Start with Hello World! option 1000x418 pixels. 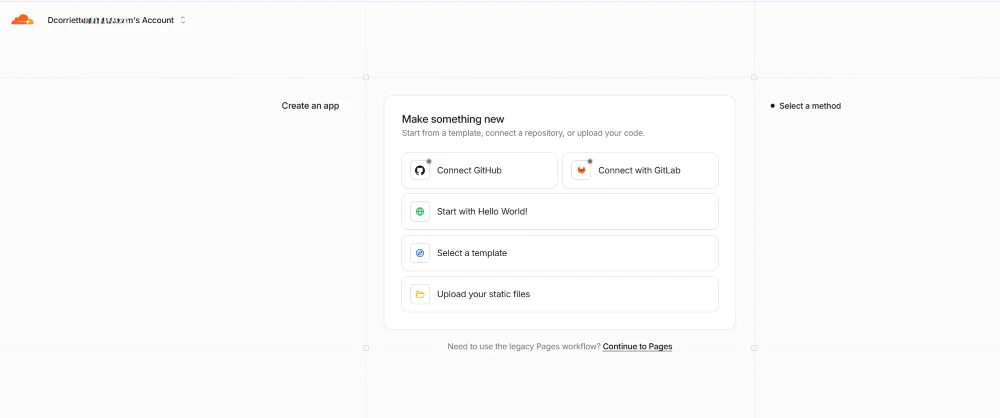[x=560, y=212]
